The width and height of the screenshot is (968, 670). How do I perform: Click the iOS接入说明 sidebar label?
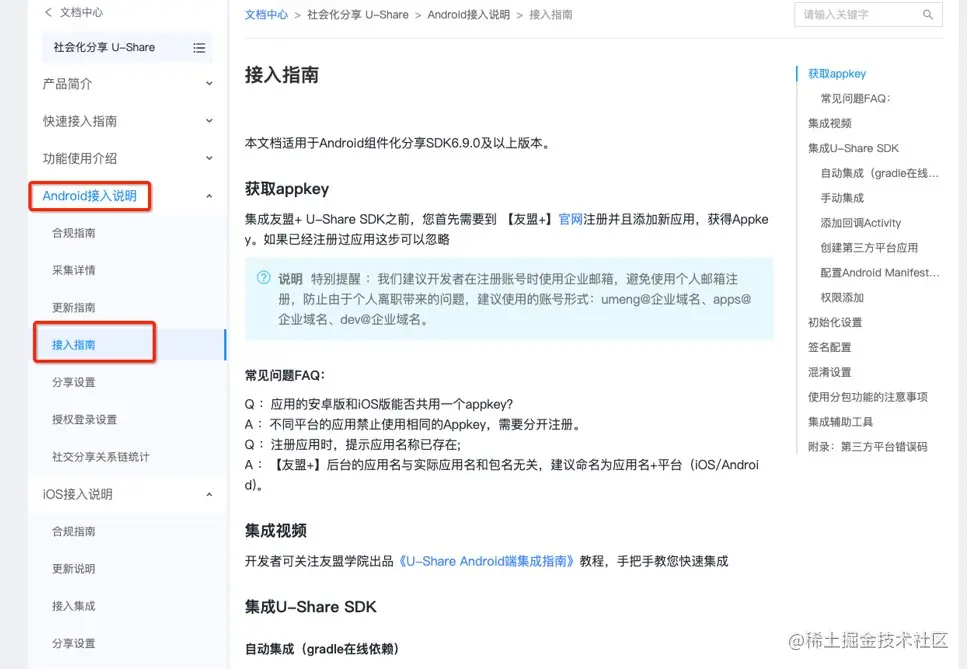(77, 494)
